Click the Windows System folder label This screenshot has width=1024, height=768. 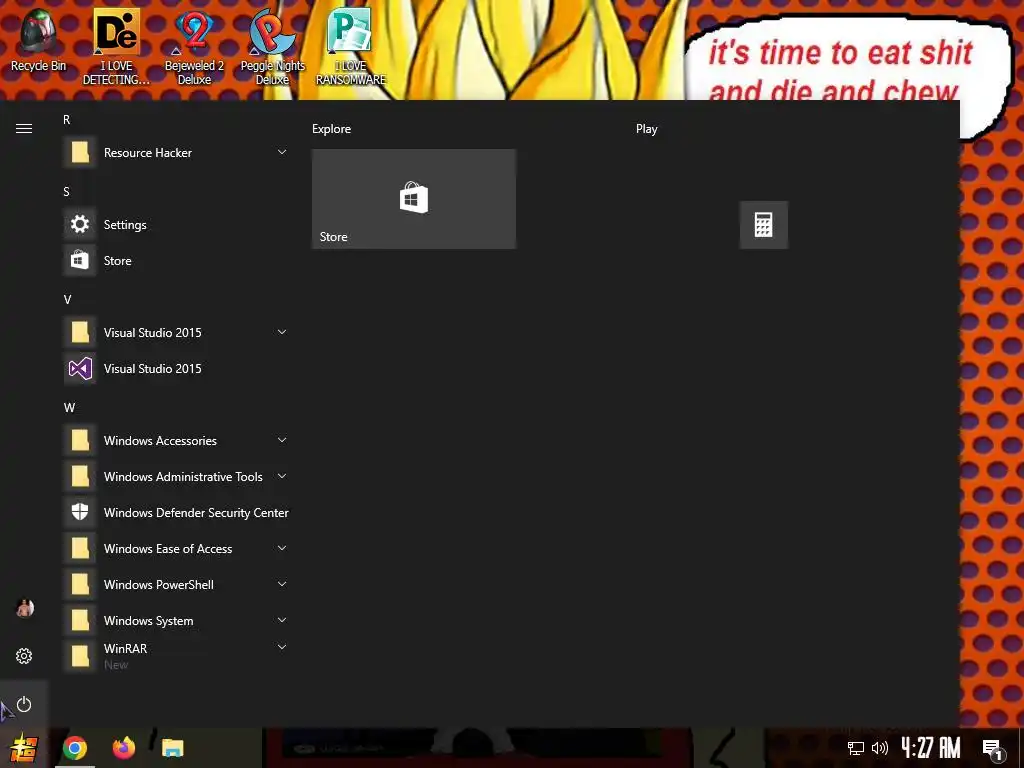click(x=148, y=620)
